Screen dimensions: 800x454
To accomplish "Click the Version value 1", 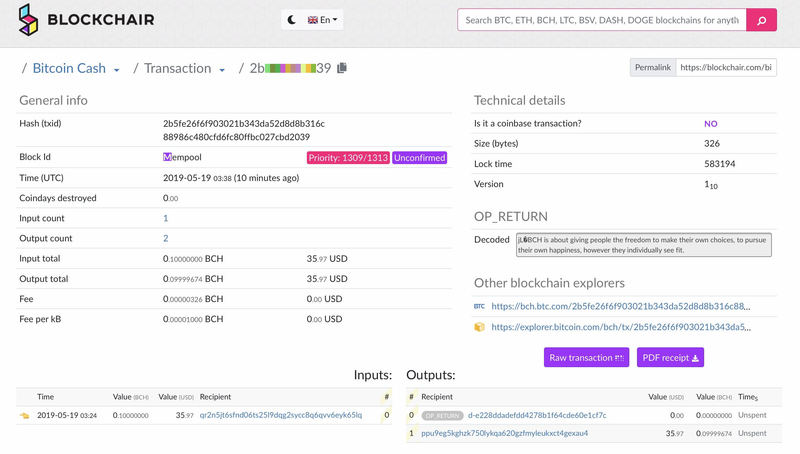I will coord(711,185).
